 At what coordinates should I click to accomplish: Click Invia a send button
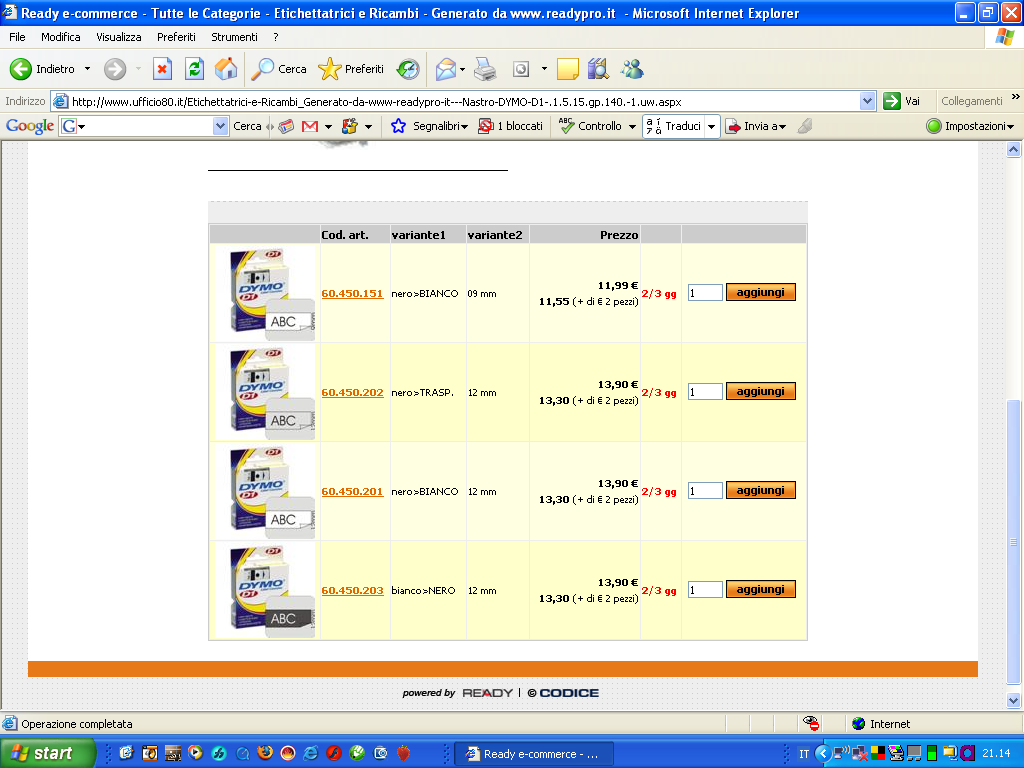click(756, 126)
